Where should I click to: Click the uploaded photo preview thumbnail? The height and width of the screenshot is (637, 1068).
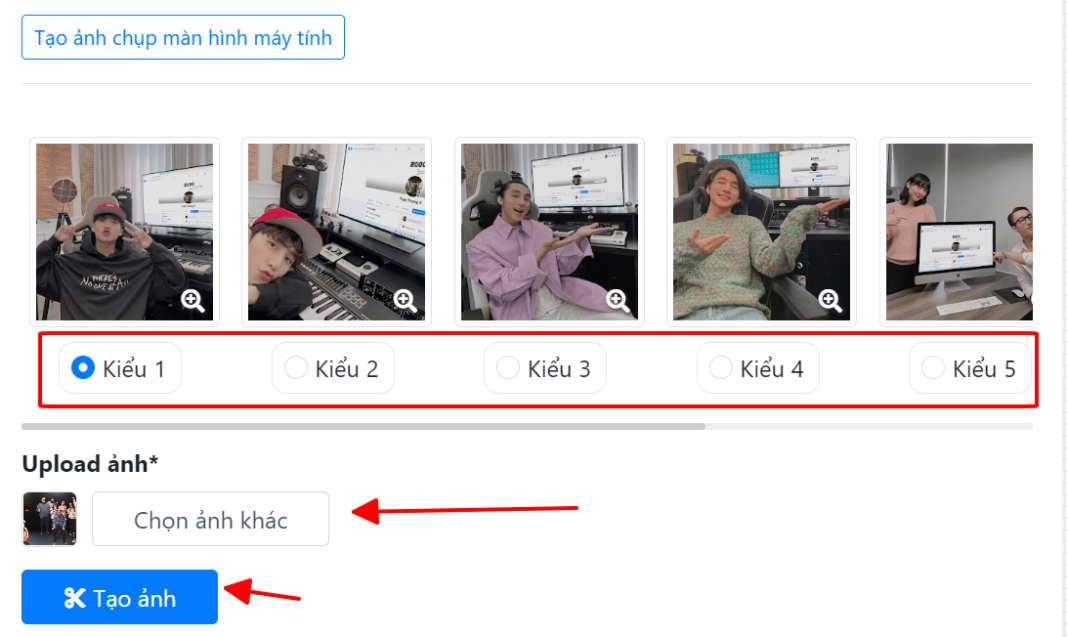click(x=50, y=519)
